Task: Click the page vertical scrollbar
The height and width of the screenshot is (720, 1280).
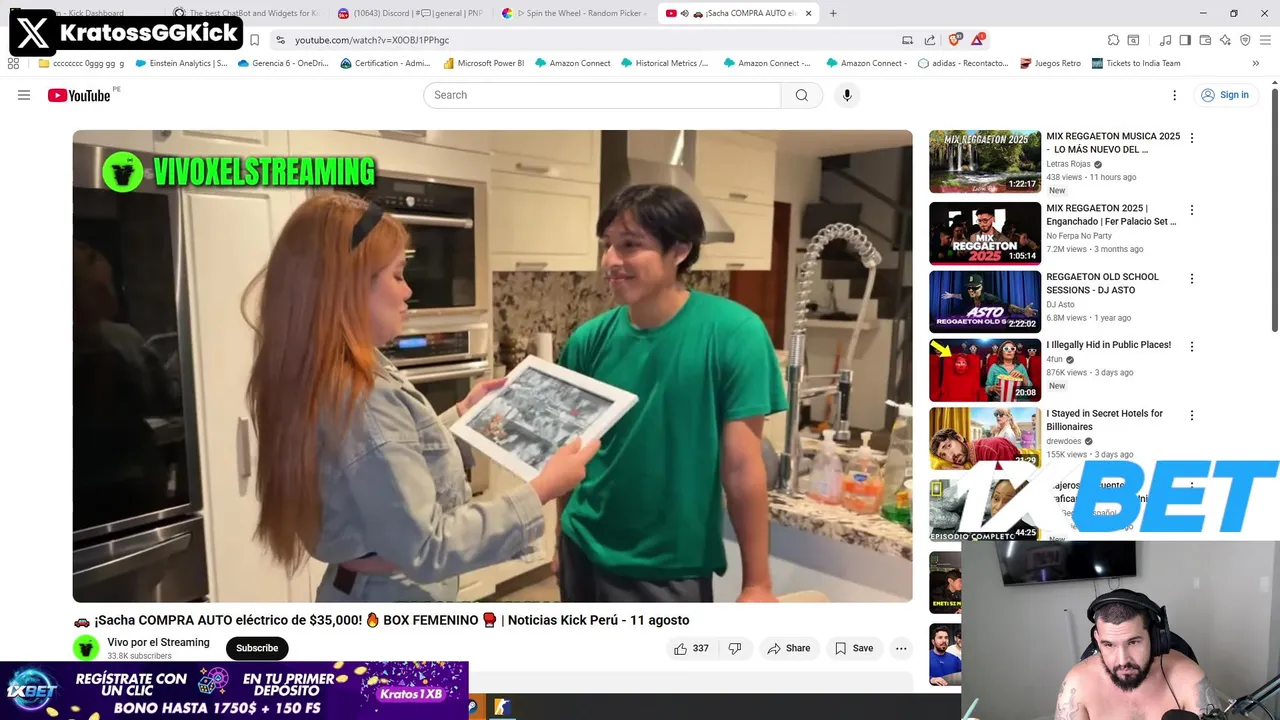Action: pyautogui.click(x=1274, y=210)
